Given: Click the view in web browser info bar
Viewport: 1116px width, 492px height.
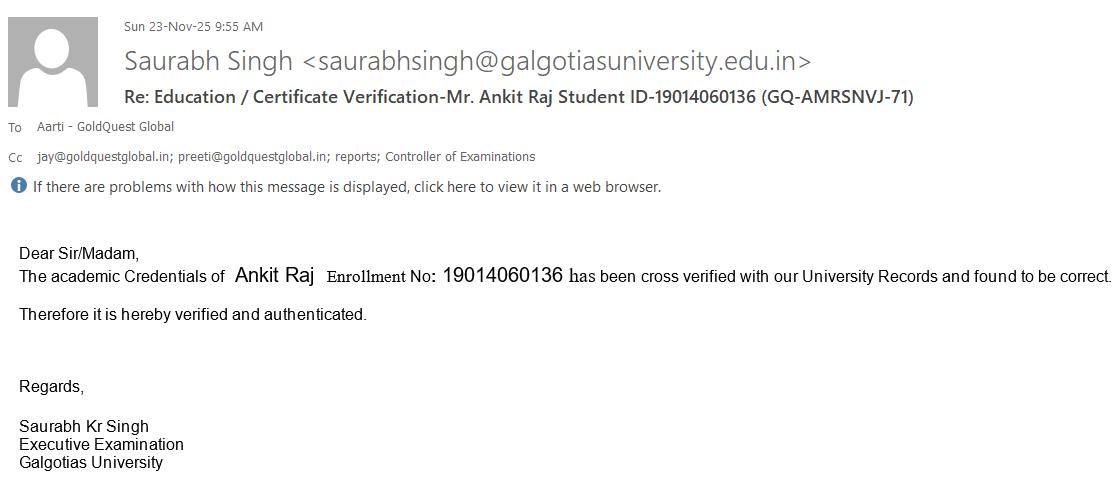Looking at the screenshot, I should (x=346, y=187).
